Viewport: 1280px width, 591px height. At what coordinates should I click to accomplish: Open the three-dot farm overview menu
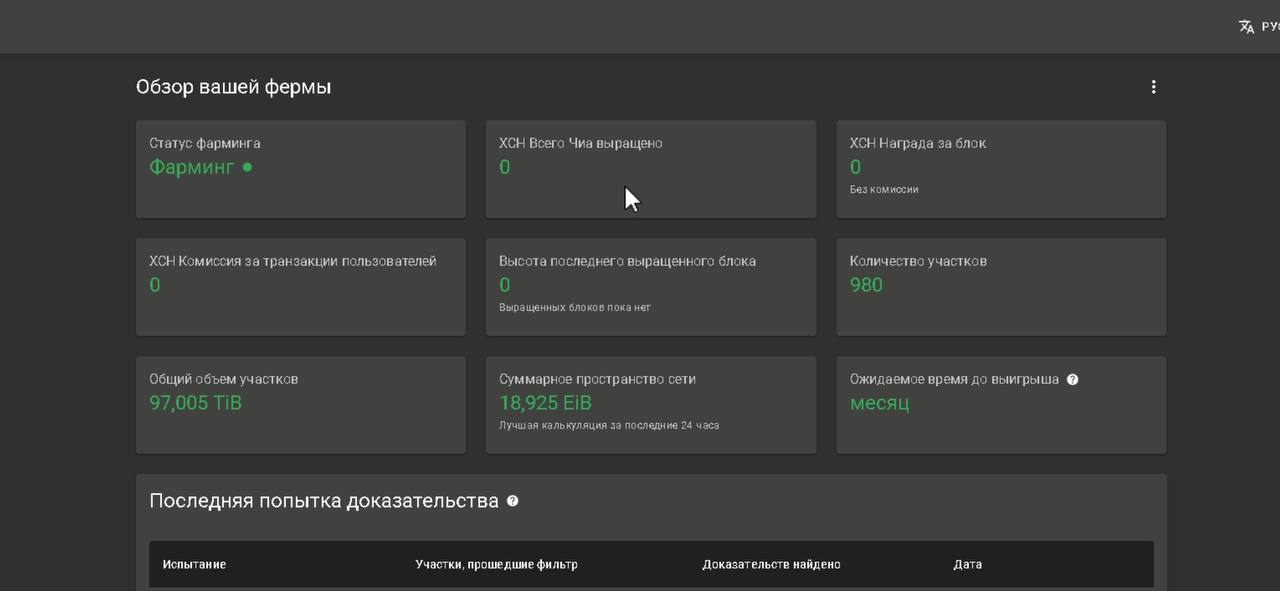point(1153,87)
